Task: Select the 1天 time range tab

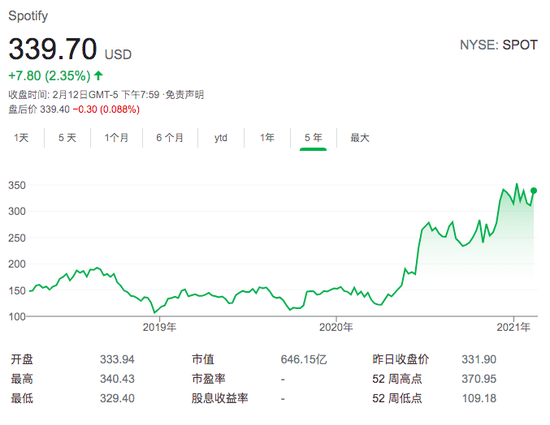Action: tap(21, 138)
